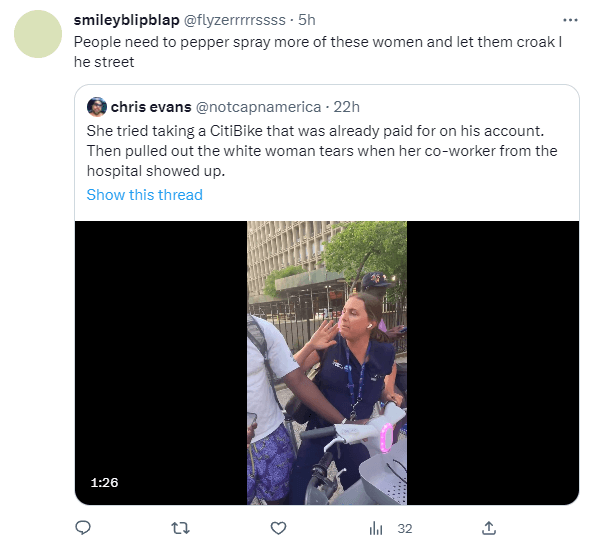Retweet this post using the arrows icon
The height and width of the screenshot is (548, 595).
point(180,528)
